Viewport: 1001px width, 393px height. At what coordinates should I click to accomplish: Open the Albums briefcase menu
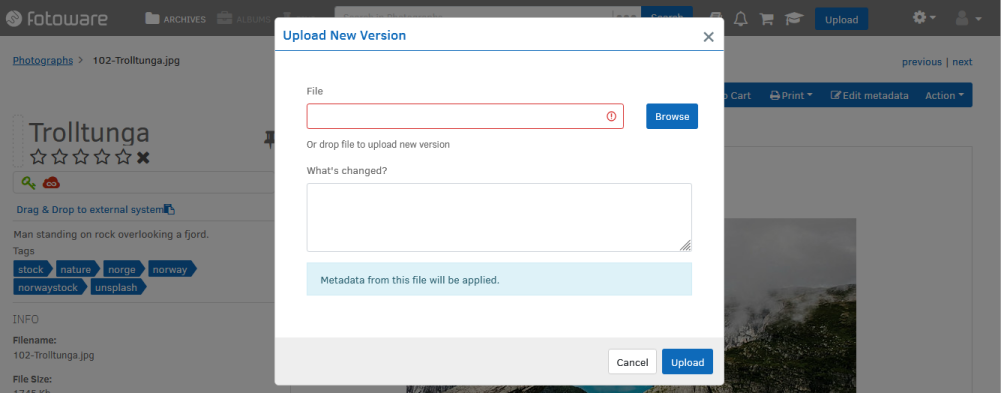tap(244, 19)
